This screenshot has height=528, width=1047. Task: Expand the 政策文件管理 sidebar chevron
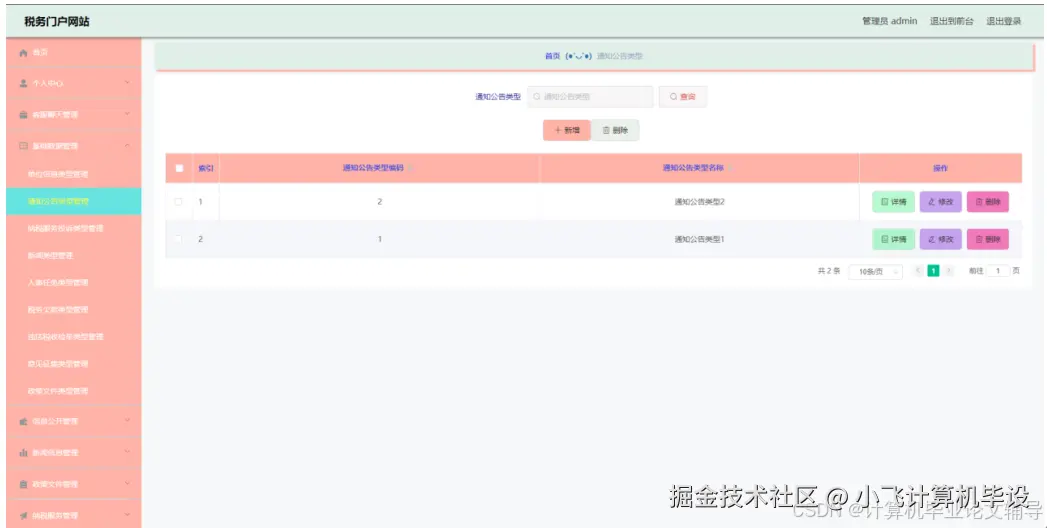coord(127,484)
